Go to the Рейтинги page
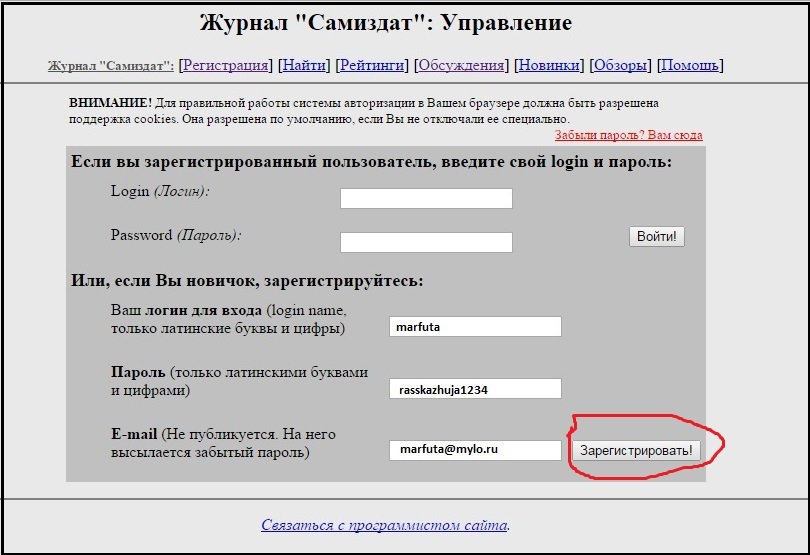 [x=371, y=66]
